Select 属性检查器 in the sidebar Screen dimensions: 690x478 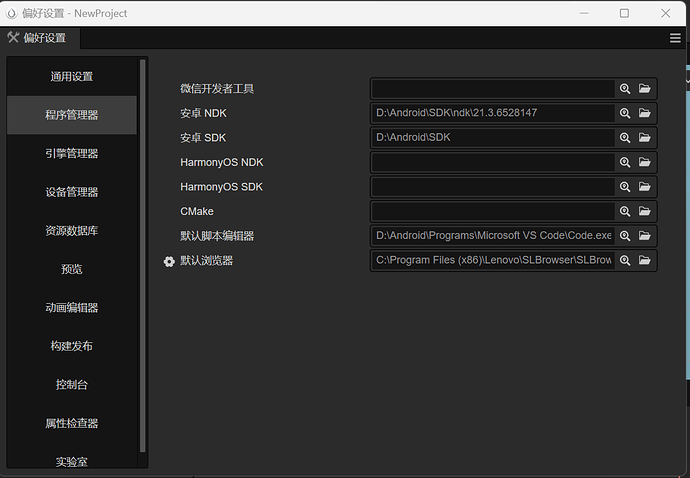pyautogui.click(x=72, y=423)
